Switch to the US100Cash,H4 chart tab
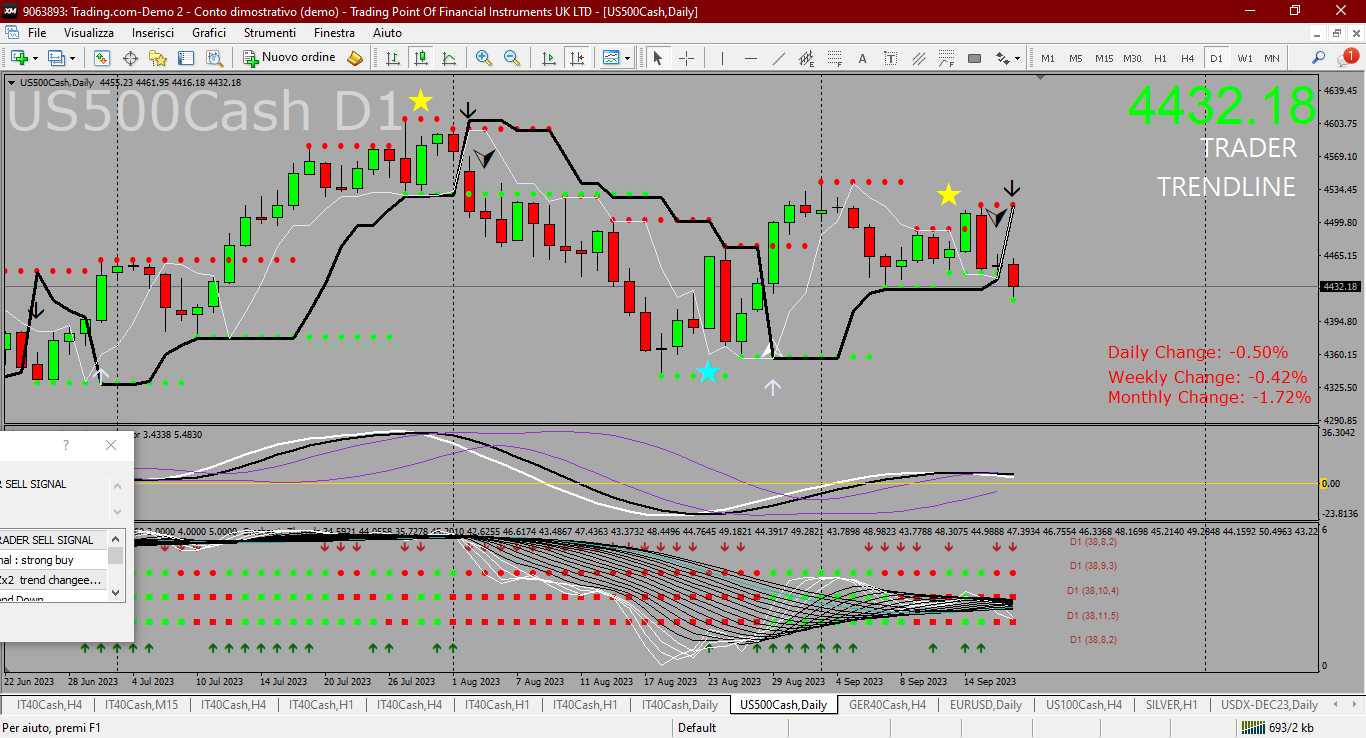Screen dimensions: 1366x738 point(1084,705)
